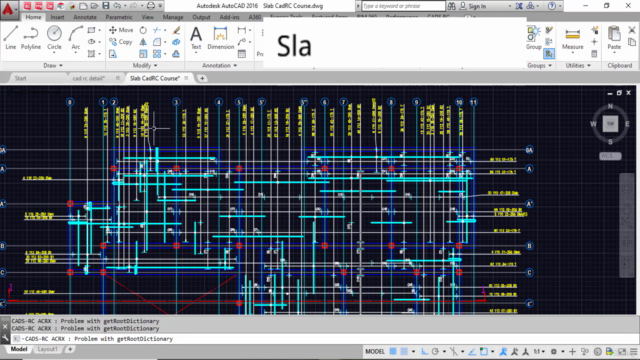Image resolution: width=640 pixels, height=360 pixels.
Task: Click the MODEL space button in status bar
Action: (375, 351)
